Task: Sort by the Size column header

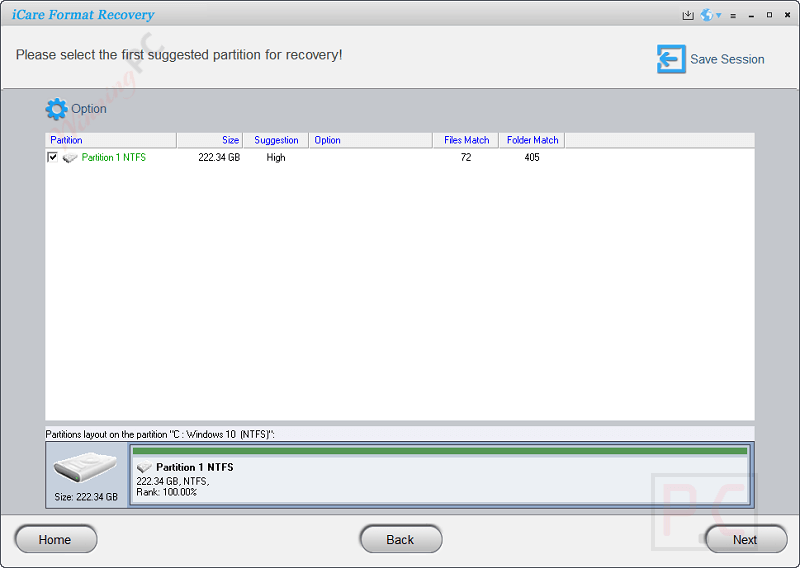Action: coord(210,140)
